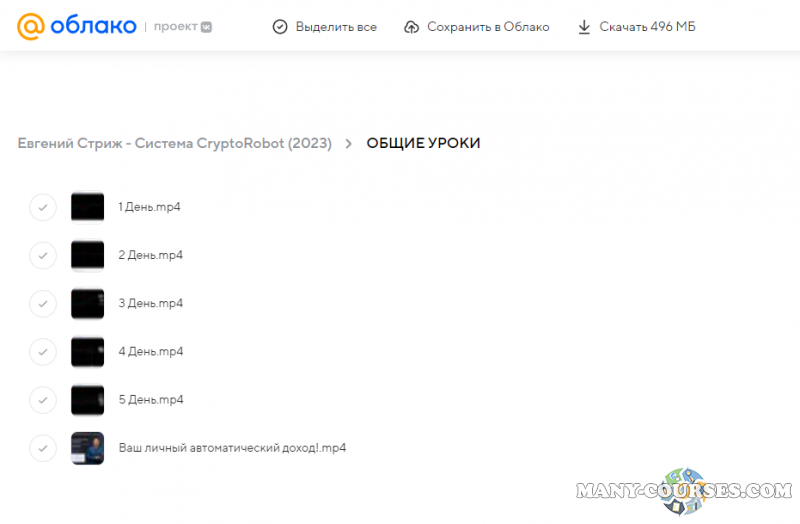Click the Облако @ logo icon
The width and height of the screenshot is (800, 524).
pos(30,27)
